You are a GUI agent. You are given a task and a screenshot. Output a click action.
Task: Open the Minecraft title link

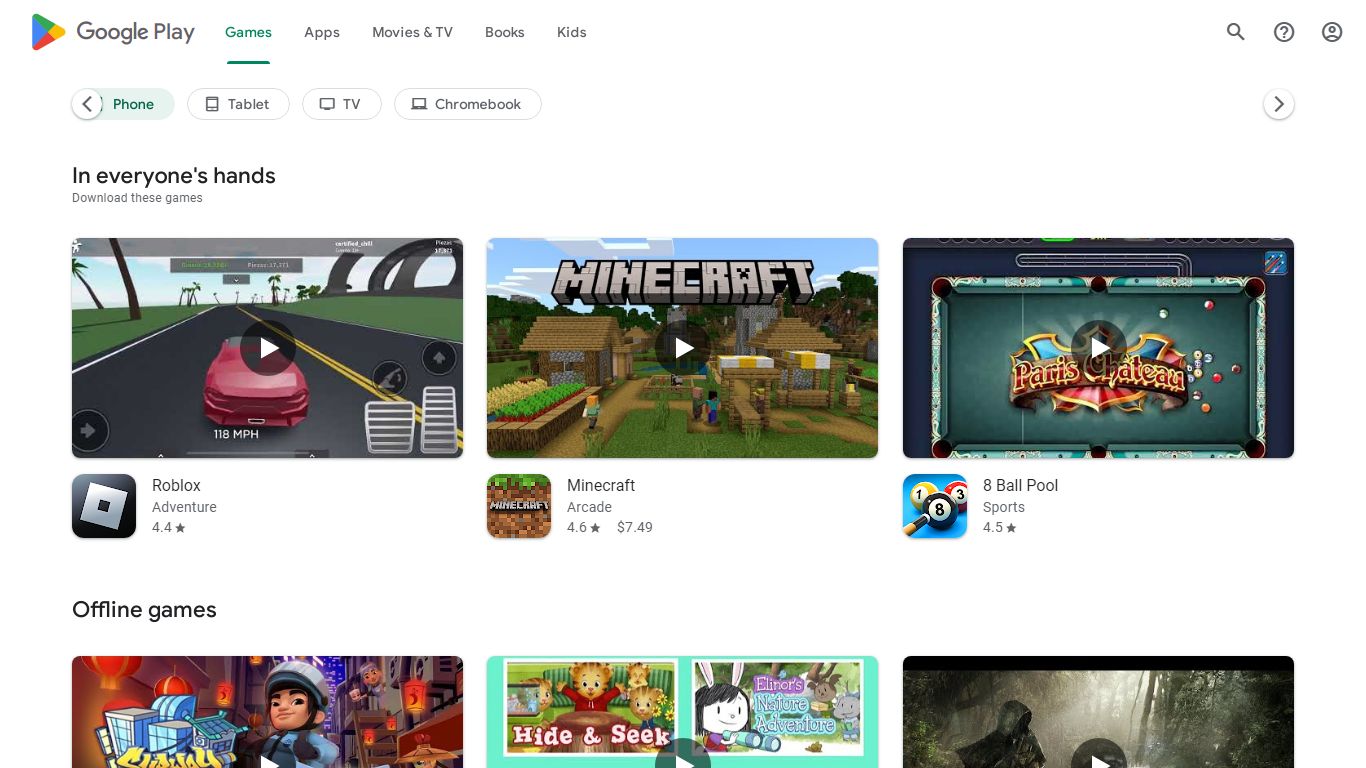coord(601,485)
